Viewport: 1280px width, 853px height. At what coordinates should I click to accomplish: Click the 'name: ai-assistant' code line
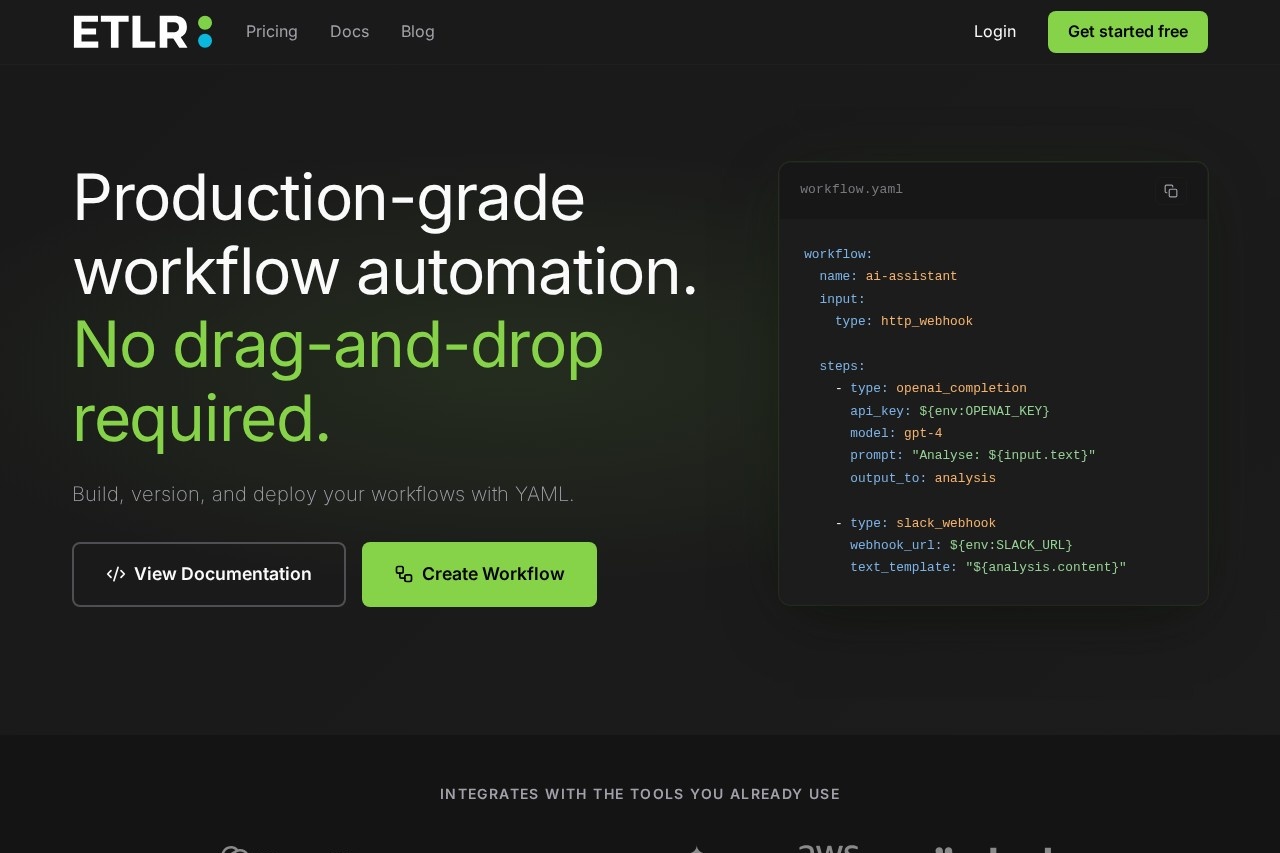click(x=888, y=276)
